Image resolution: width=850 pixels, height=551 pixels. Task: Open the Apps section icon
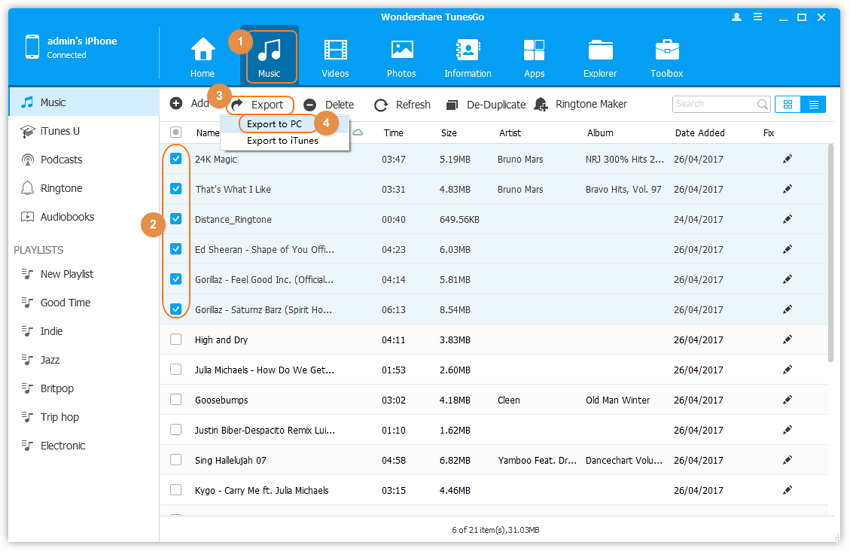point(534,50)
